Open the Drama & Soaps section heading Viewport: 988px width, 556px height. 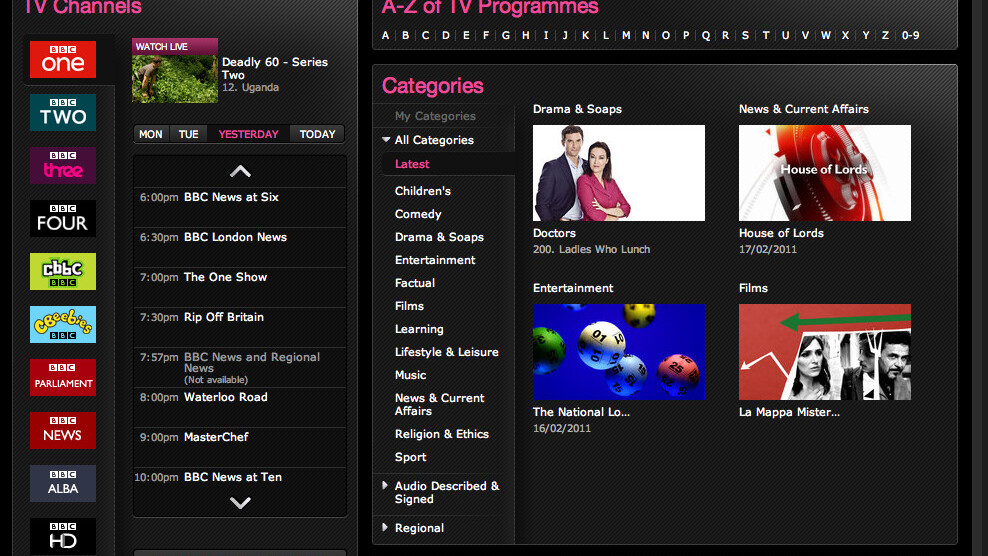tap(577, 109)
